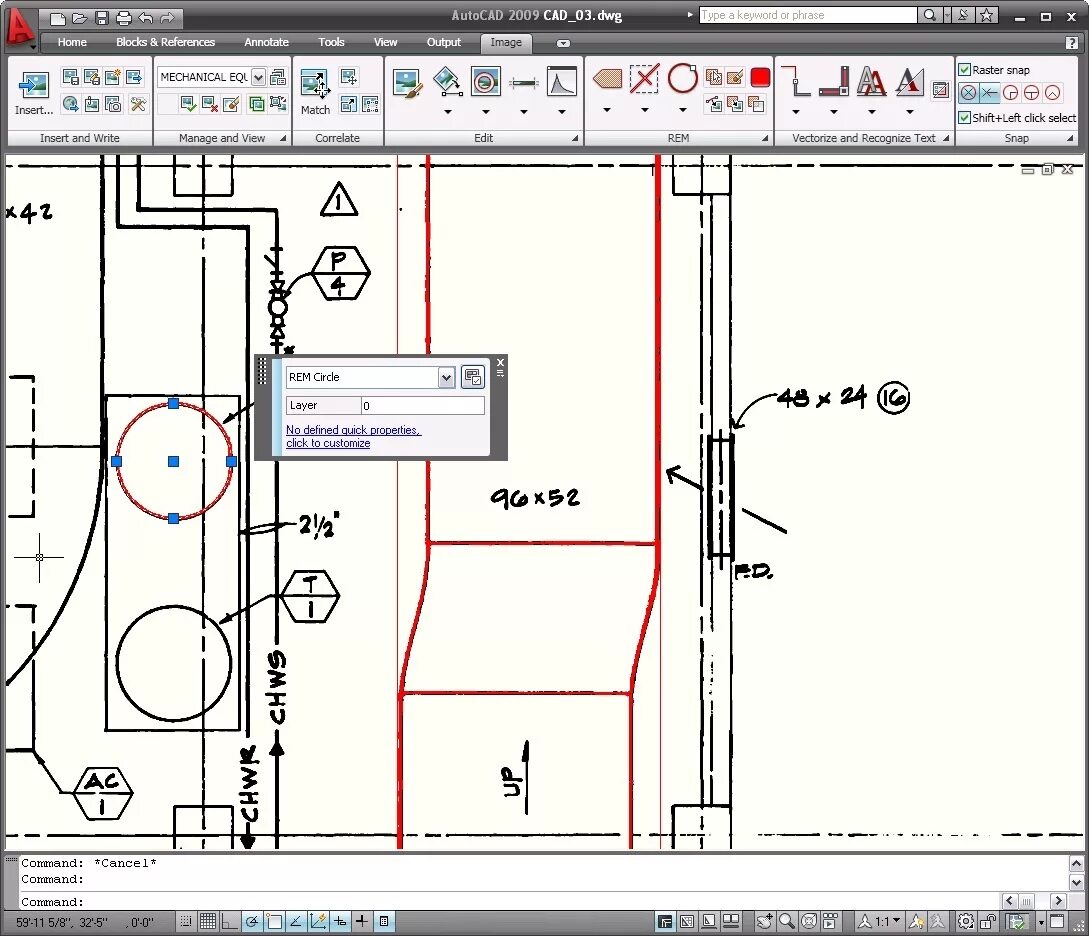Click the text with triangle icon
1089x936 pixels.
coord(909,81)
